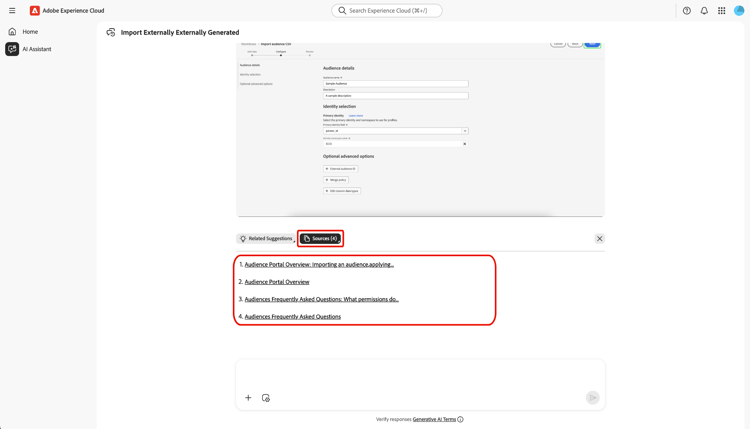The image size is (750, 429).
Task: Click the send message arrow button
Action: point(593,397)
